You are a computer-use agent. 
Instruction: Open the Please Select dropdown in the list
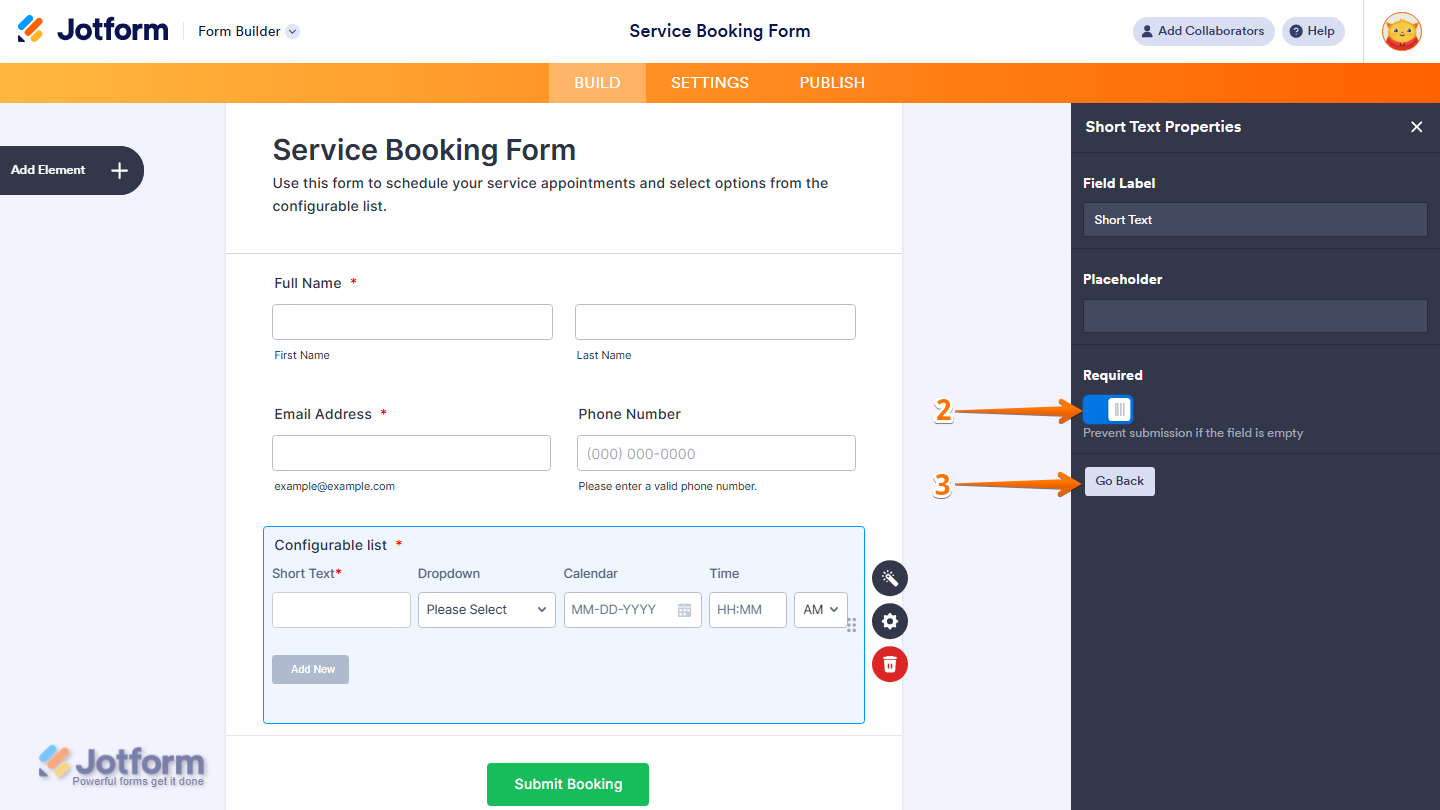(486, 609)
